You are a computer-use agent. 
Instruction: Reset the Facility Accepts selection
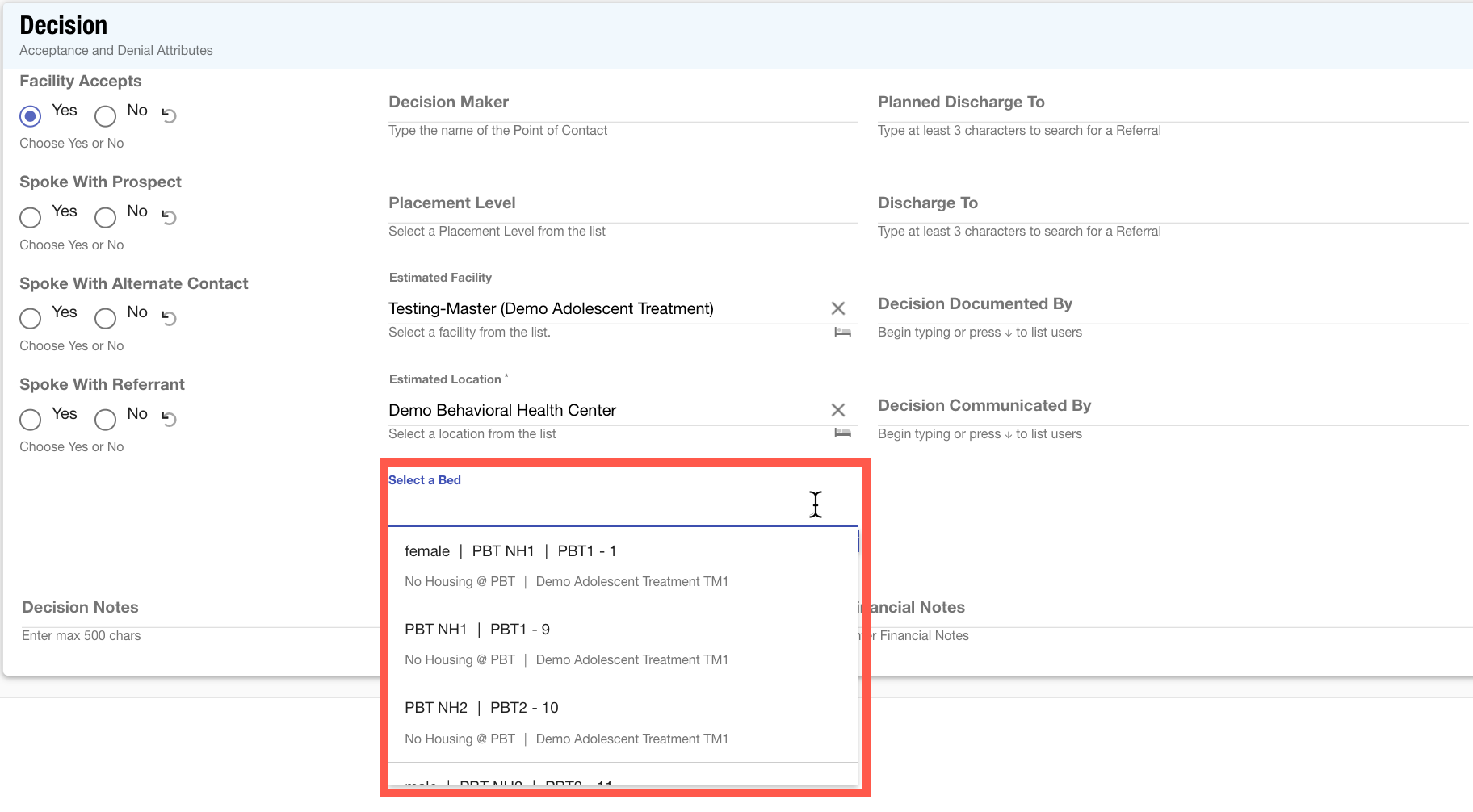pyautogui.click(x=169, y=115)
